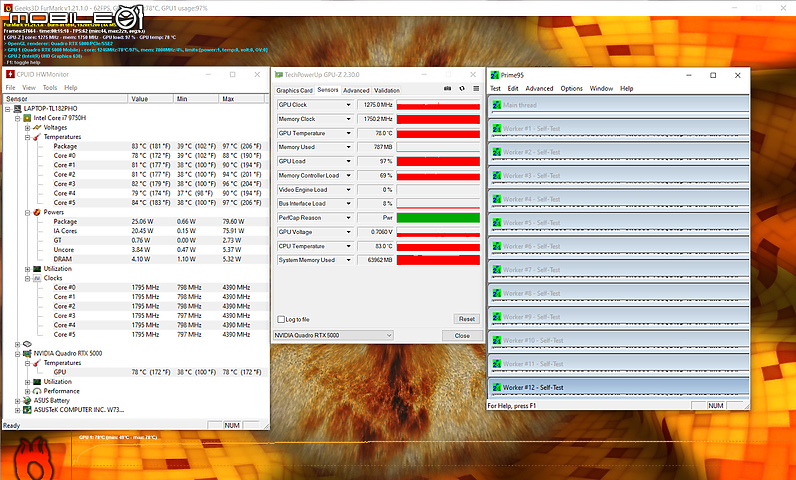Open HWMonitor Tools menu
The height and width of the screenshot is (480, 796).
(50, 88)
